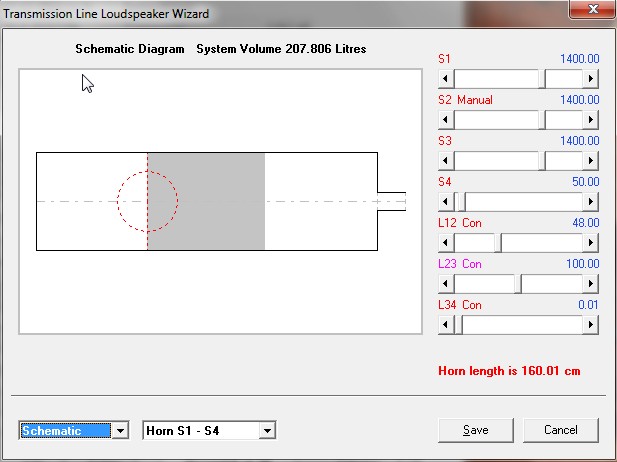The image size is (617, 462).
Task: Click the Horn length is 160.01 cm text
Action: 509,371
